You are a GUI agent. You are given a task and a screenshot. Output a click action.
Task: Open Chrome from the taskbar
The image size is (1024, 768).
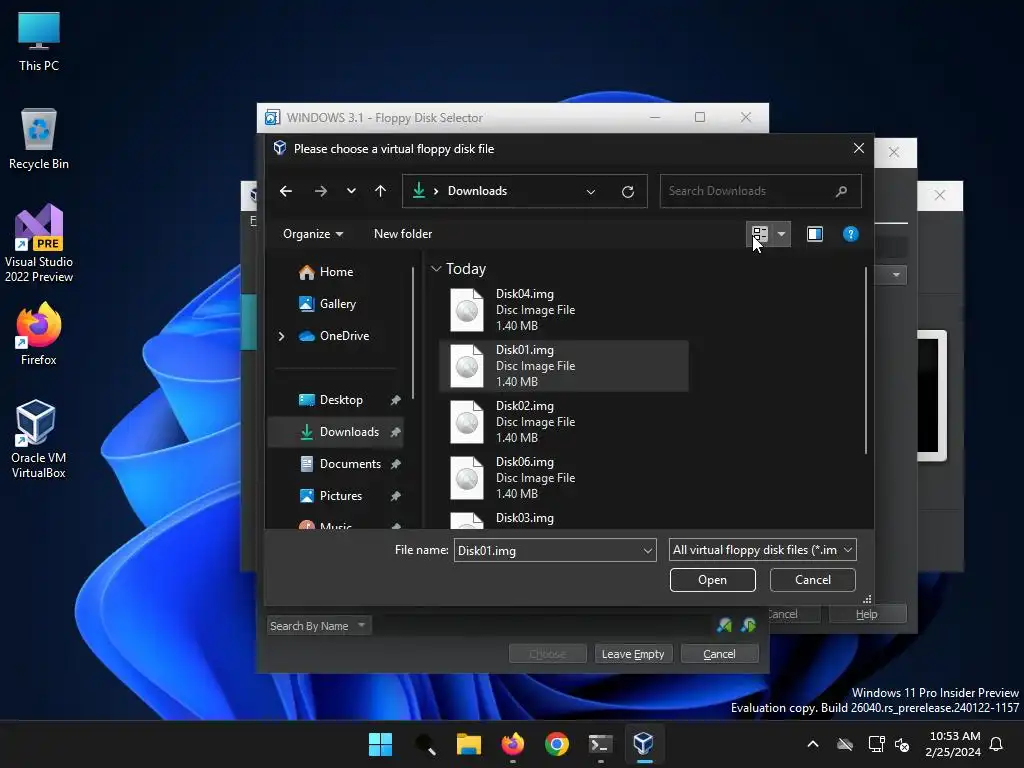556,744
